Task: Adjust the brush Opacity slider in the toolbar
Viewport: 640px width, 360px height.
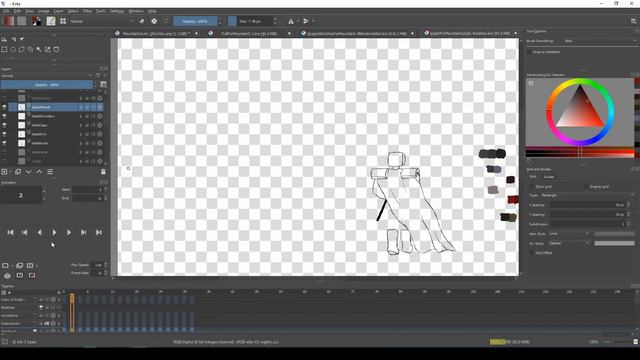Action: point(196,21)
